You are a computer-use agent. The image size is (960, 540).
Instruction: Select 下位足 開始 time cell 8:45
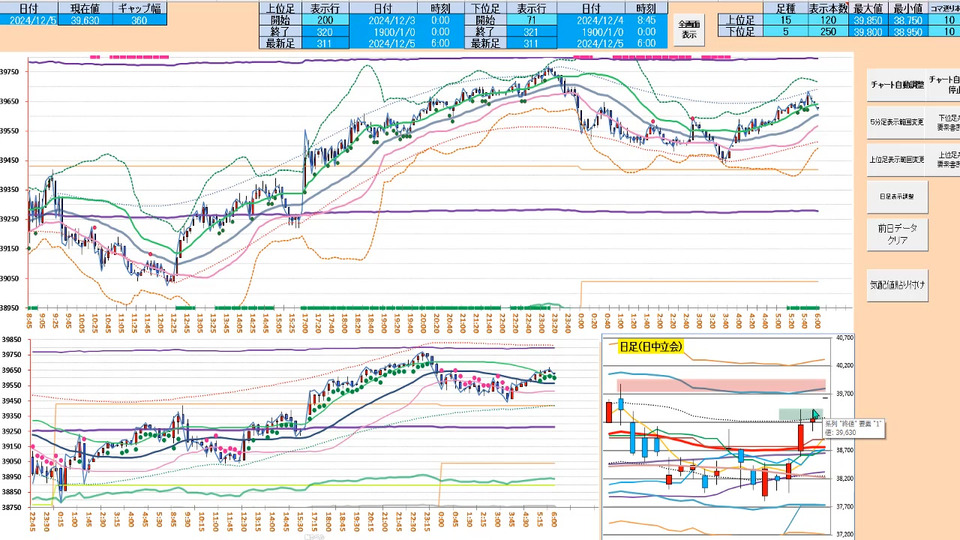[646, 20]
